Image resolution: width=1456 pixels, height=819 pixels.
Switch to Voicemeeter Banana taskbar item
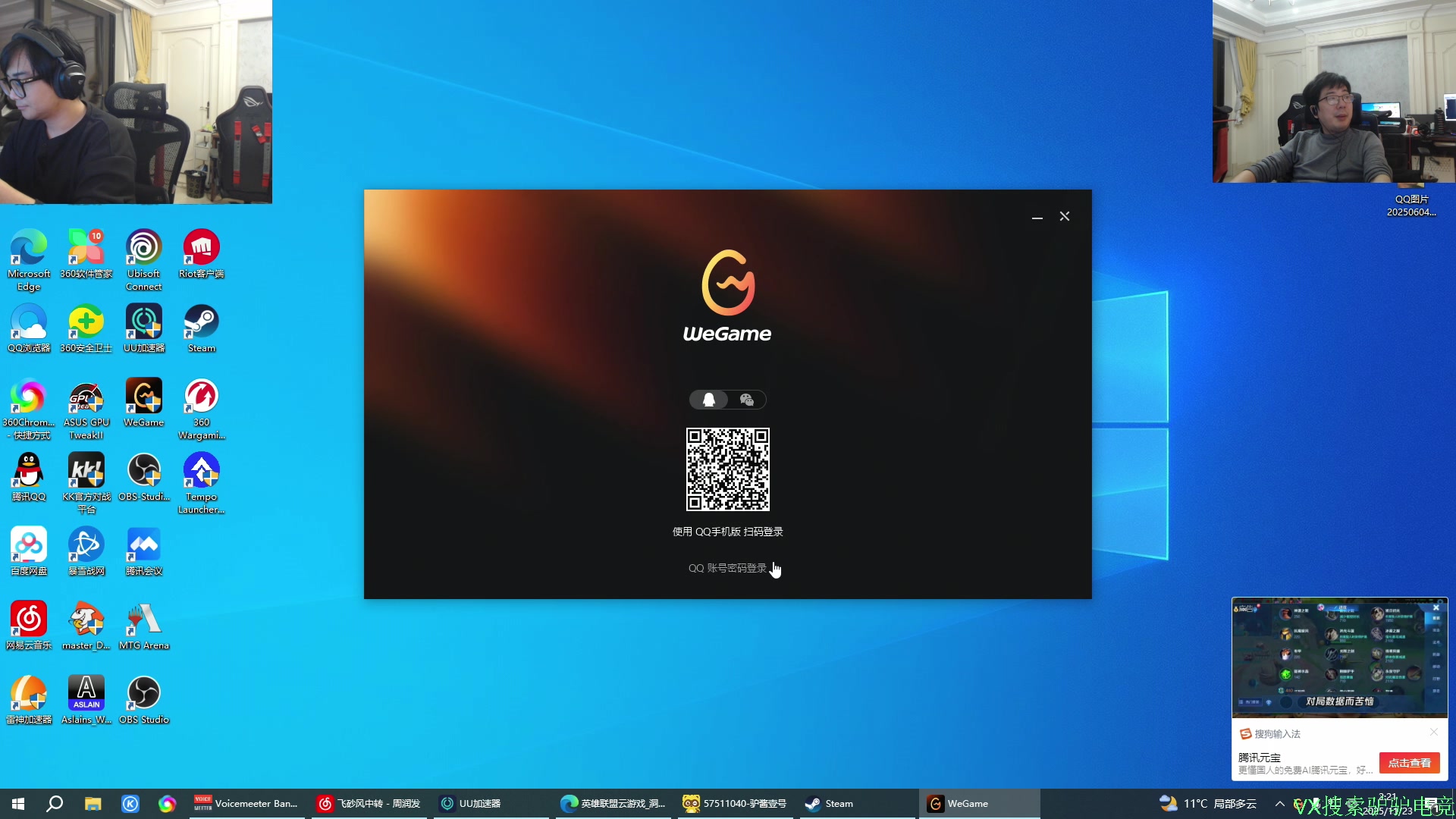(x=246, y=804)
